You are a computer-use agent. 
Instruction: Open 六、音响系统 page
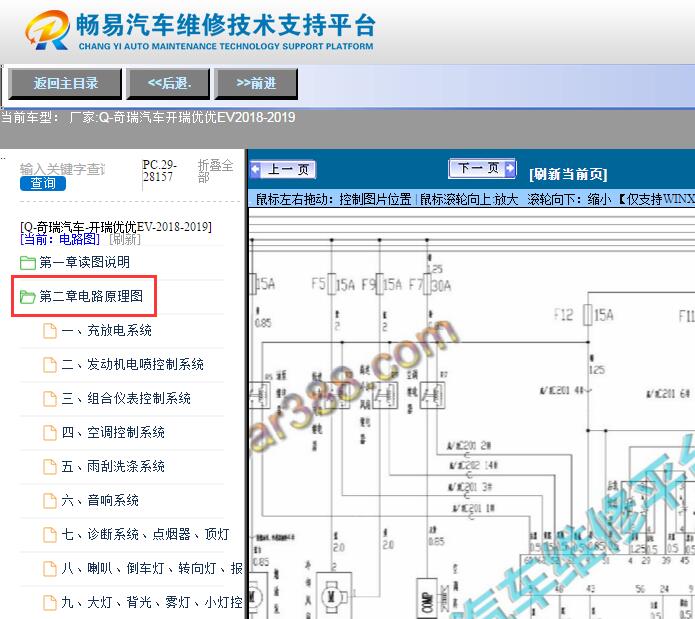[100, 500]
